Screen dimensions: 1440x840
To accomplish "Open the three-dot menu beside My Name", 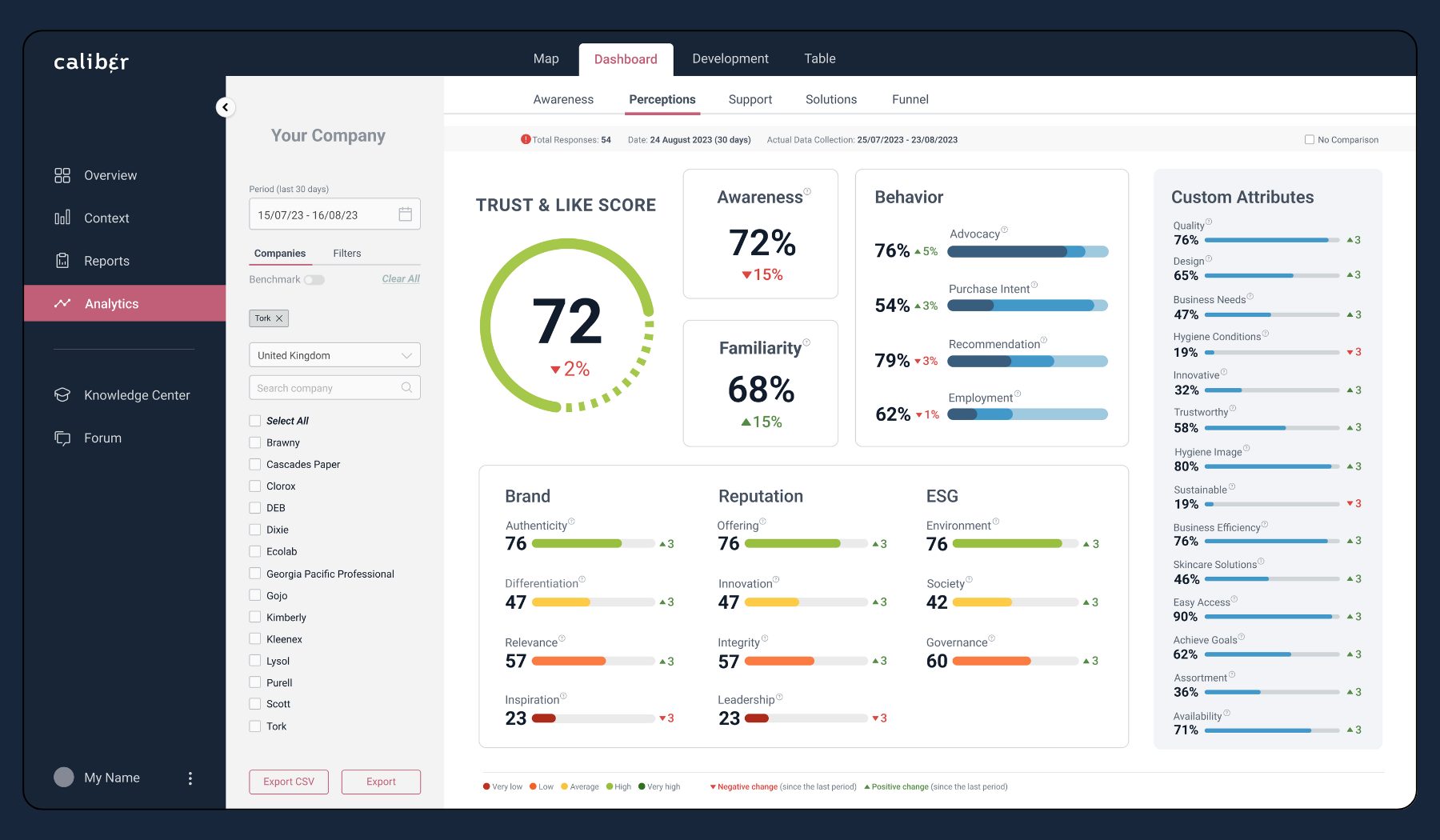I will (190, 778).
